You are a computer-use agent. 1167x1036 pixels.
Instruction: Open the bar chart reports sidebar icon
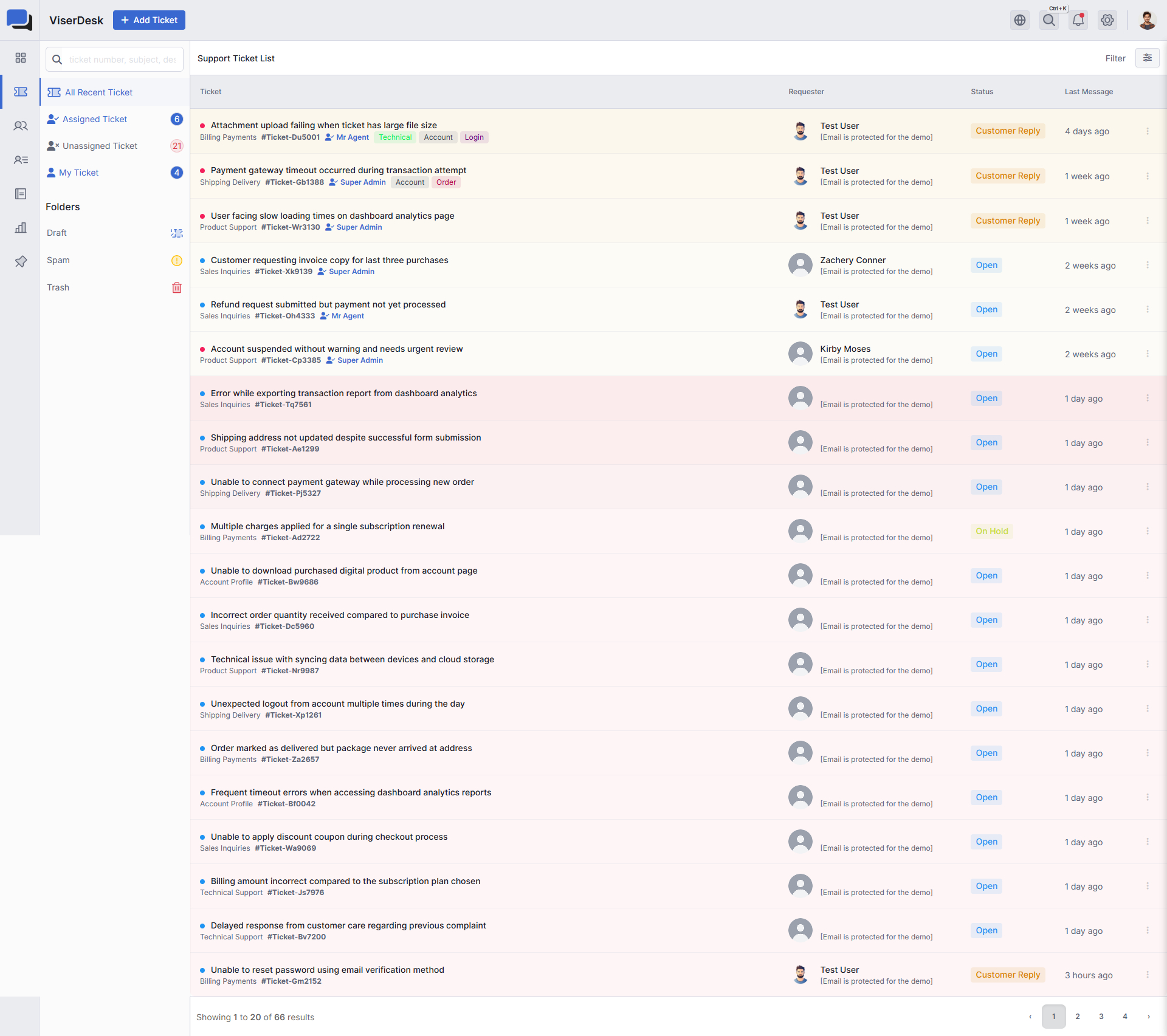point(21,228)
